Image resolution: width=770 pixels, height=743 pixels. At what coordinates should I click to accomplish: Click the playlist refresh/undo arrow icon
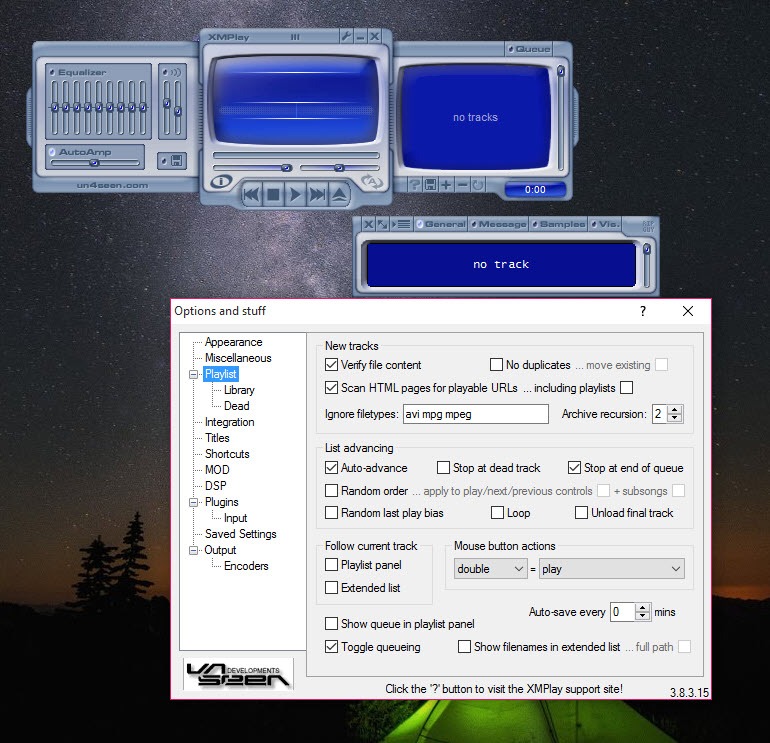coord(478,185)
